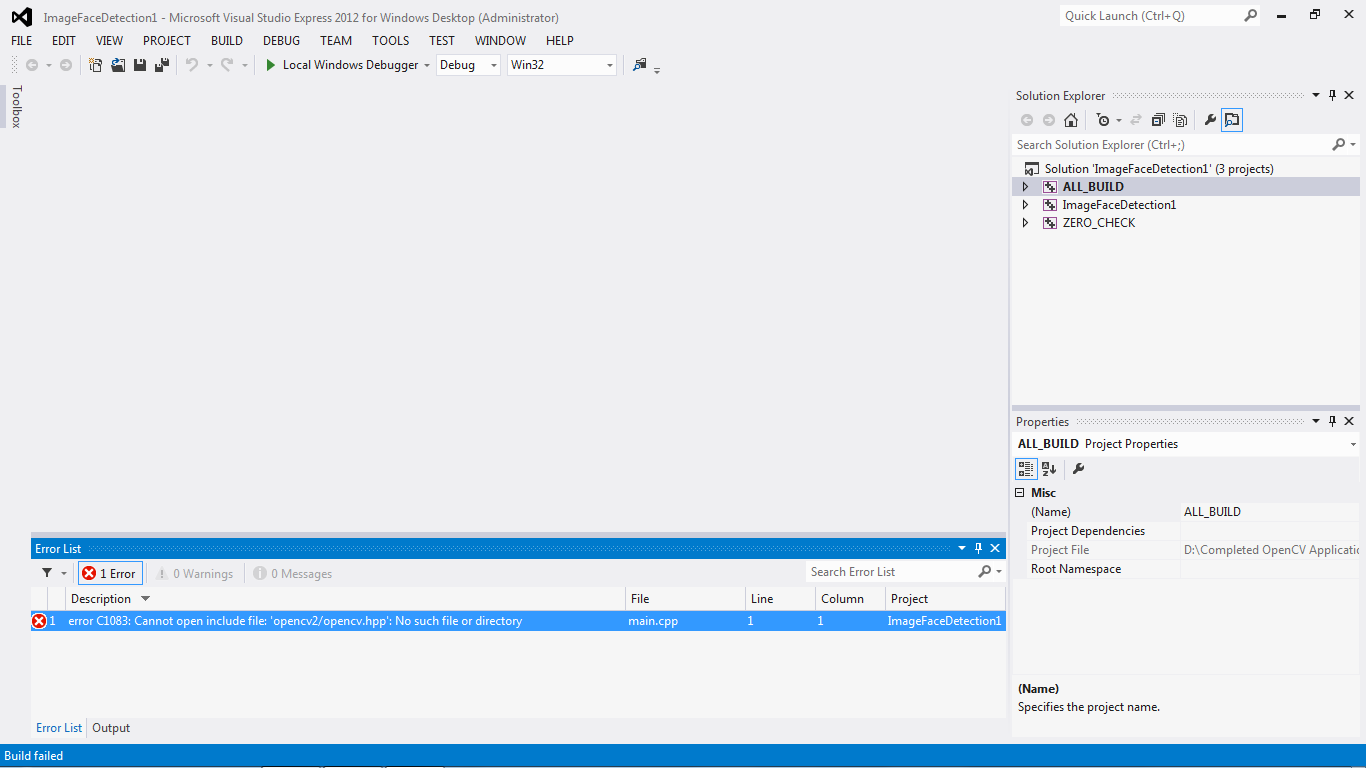Click into the Quick Launch search box
1366x768 pixels.
pyautogui.click(x=1150, y=16)
